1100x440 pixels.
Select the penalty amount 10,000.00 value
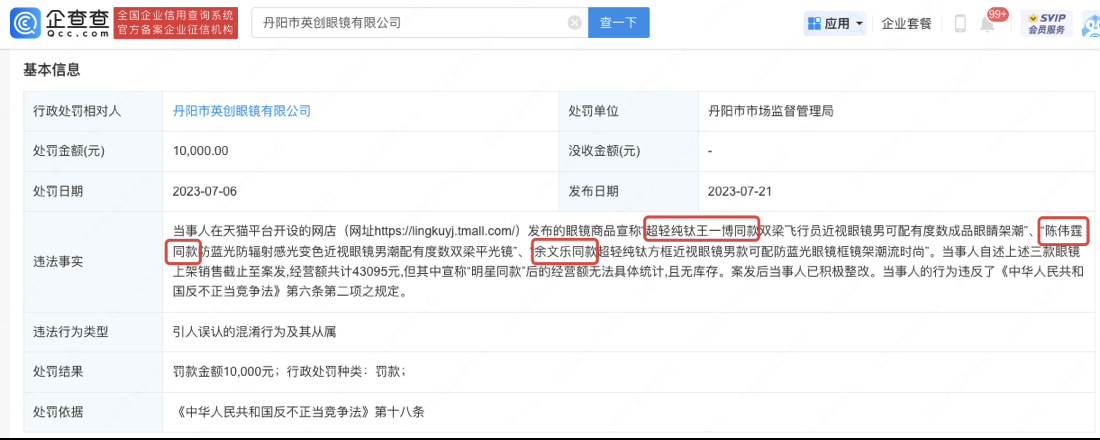point(201,151)
